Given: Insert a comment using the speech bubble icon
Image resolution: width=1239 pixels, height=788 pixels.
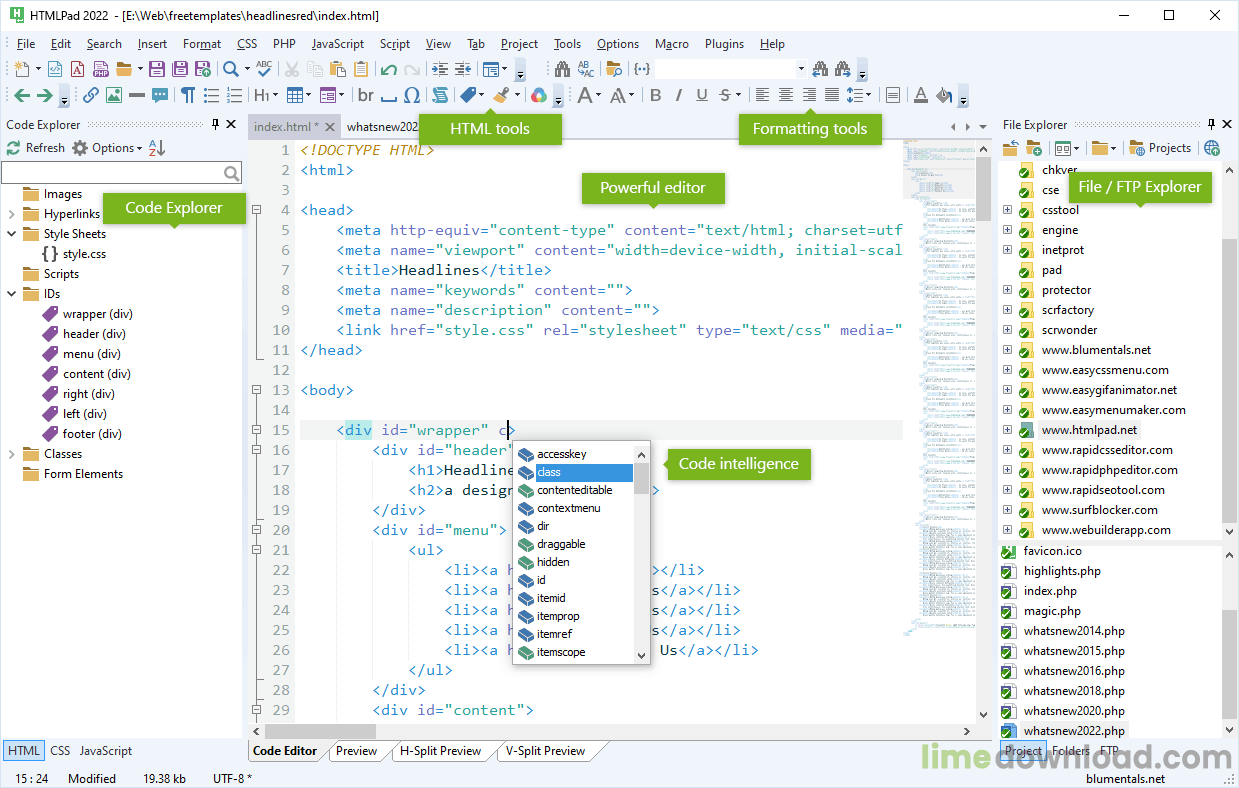Looking at the screenshot, I should [160, 96].
